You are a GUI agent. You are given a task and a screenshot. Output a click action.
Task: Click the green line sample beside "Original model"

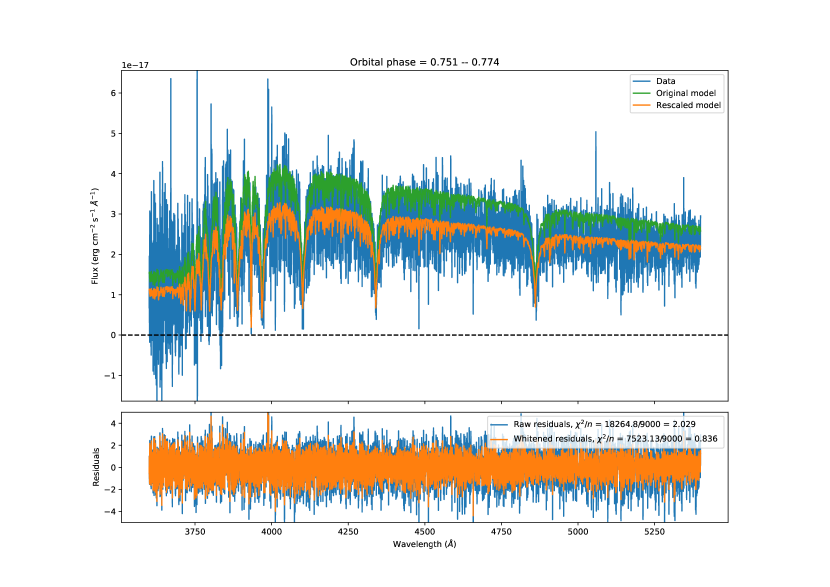click(641, 93)
